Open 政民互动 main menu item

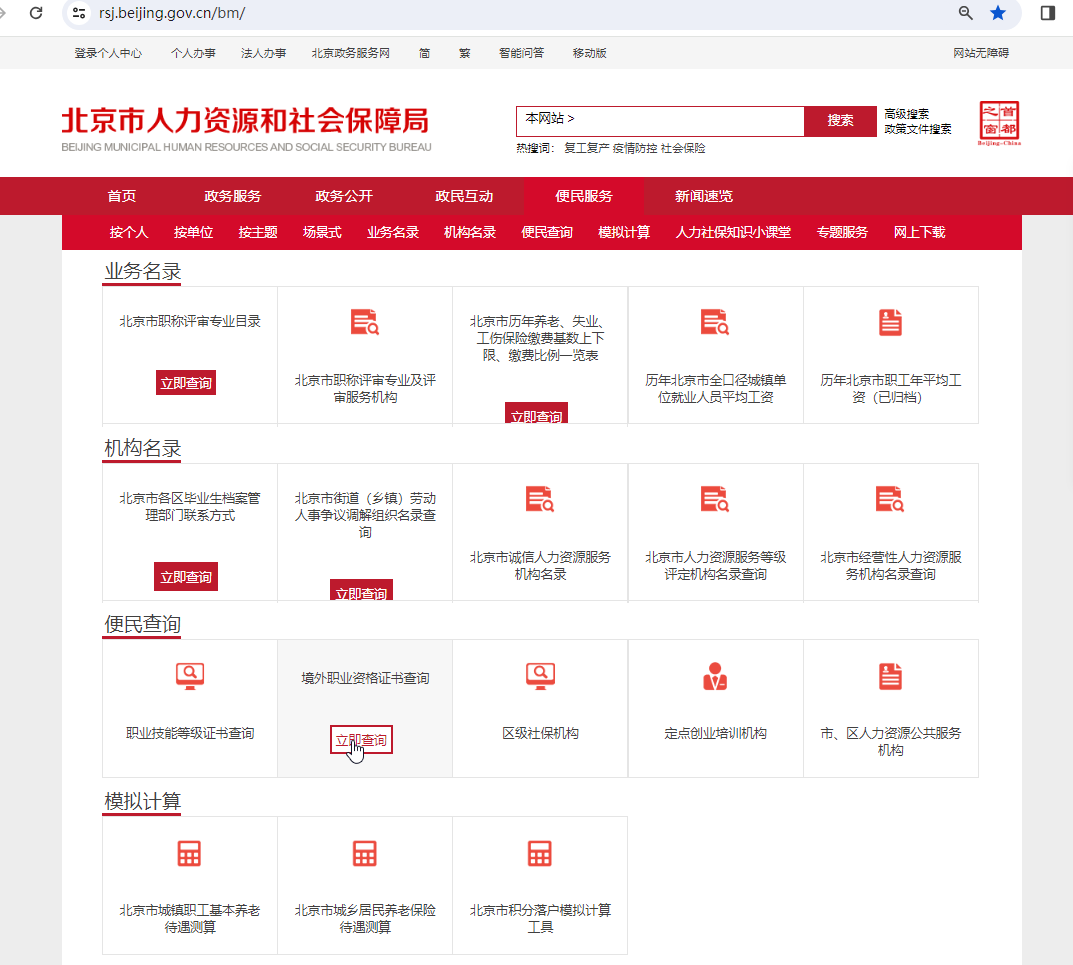click(464, 196)
